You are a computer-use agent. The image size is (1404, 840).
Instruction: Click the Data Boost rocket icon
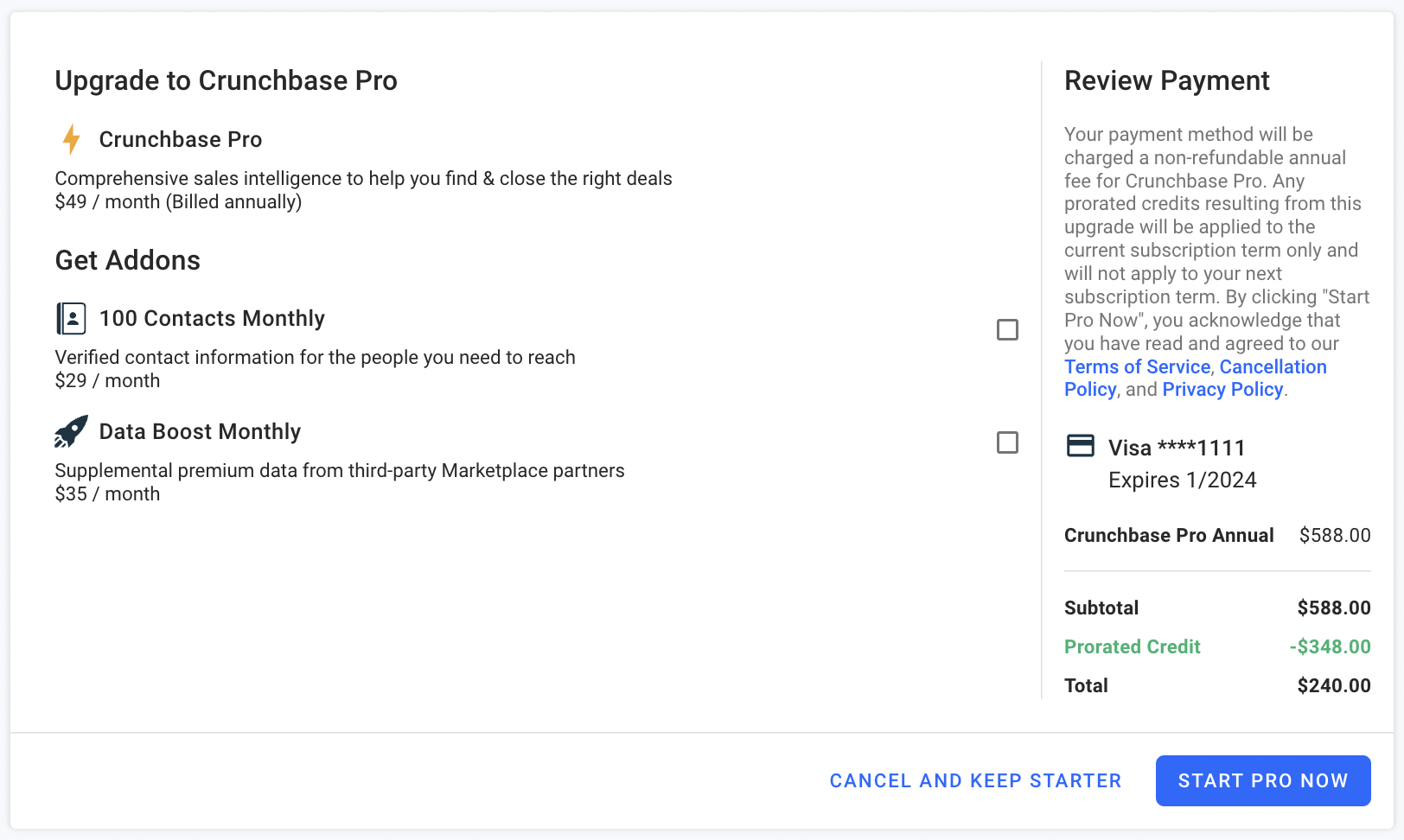click(x=71, y=431)
